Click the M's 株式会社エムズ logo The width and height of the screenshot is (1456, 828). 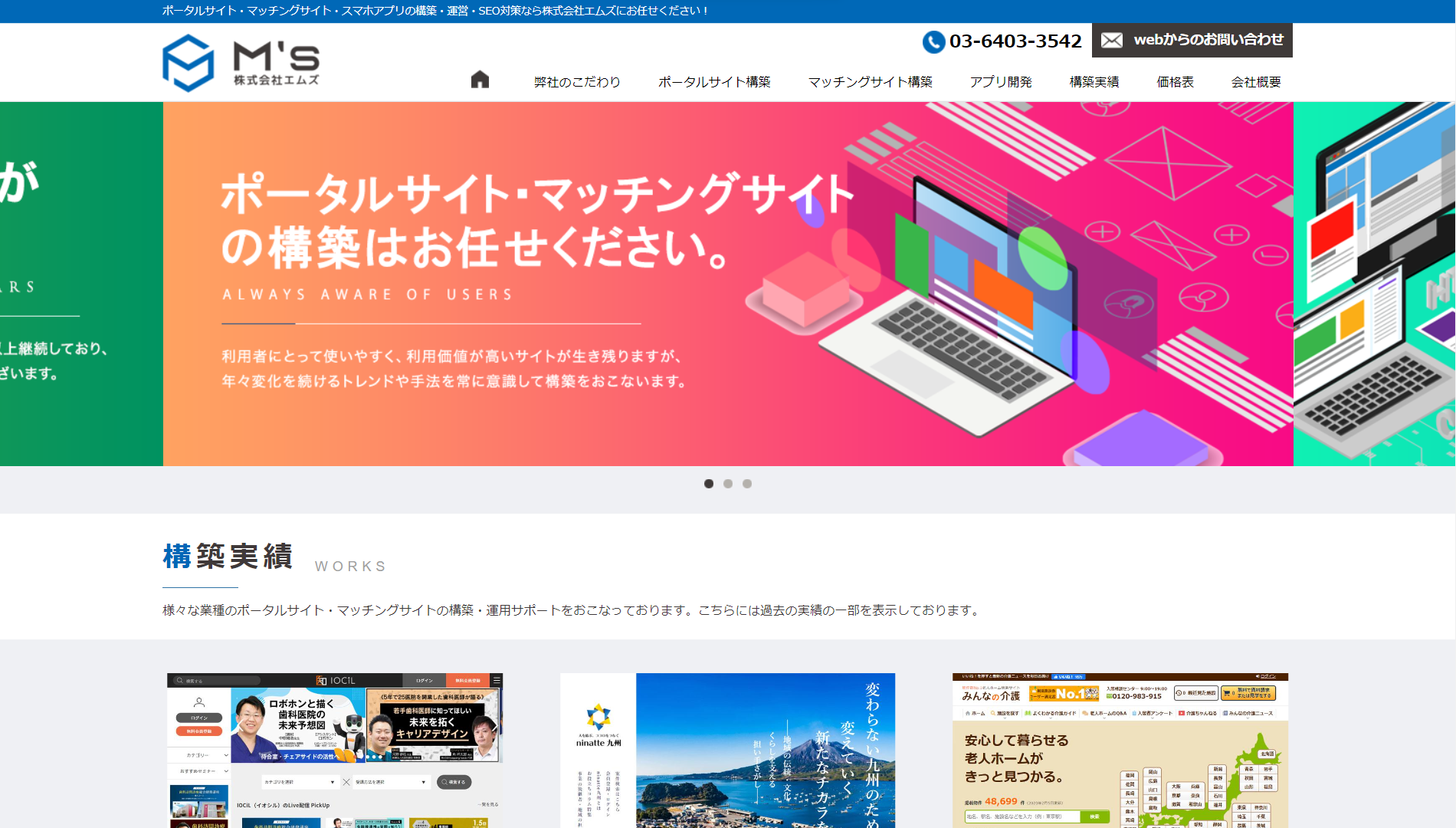click(x=241, y=63)
